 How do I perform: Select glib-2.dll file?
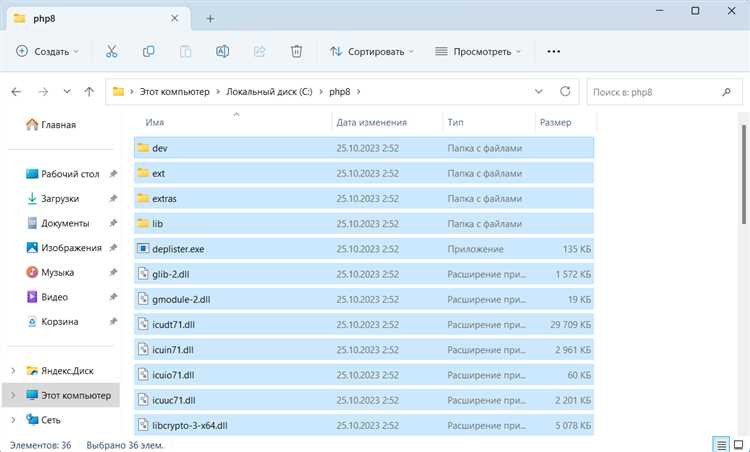click(364, 274)
